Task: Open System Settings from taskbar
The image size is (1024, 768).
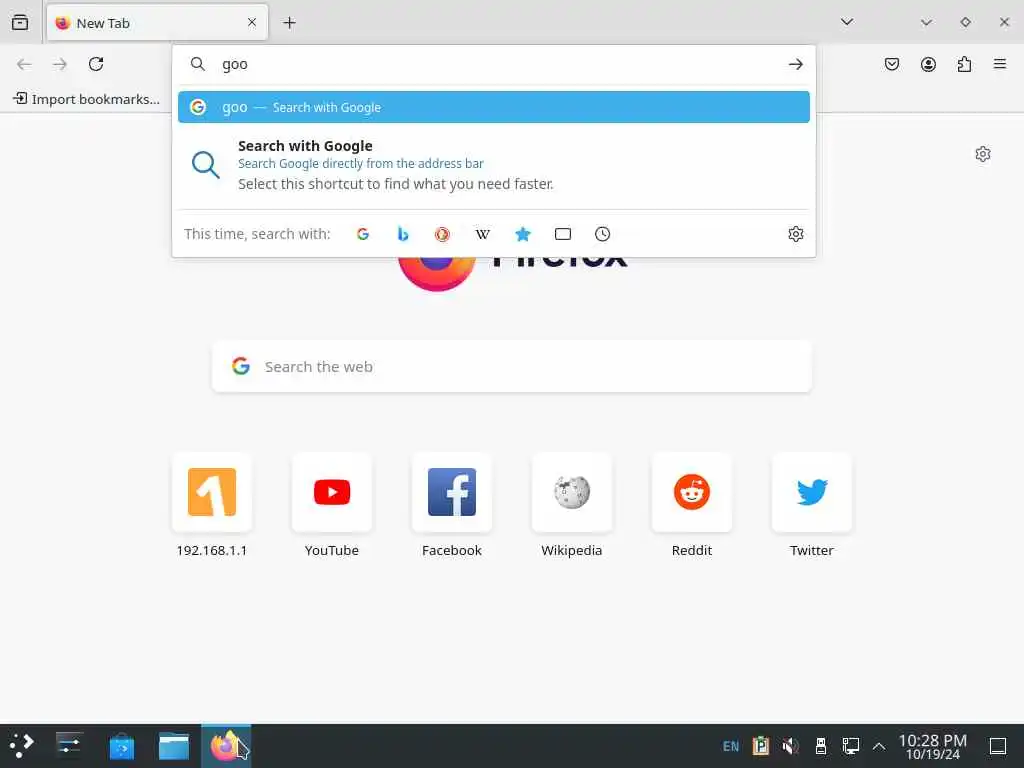Action: 69,746
